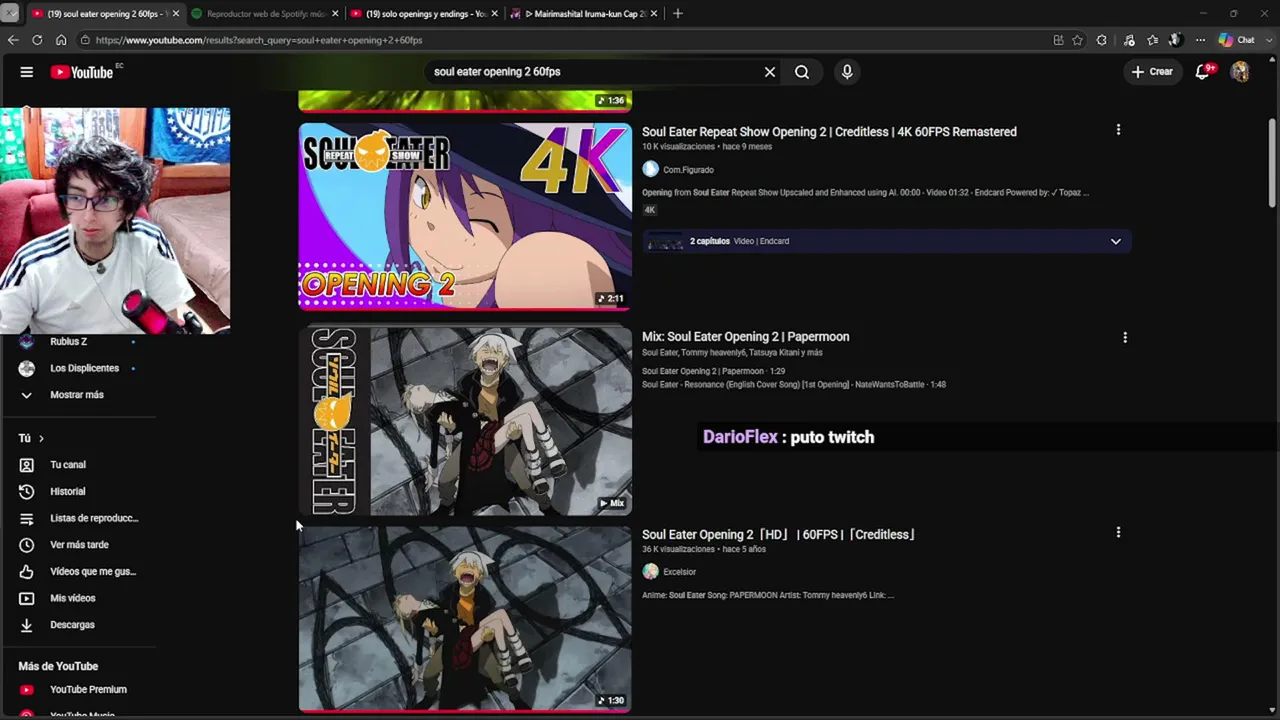The height and width of the screenshot is (720, 1280).
Task: Reload the page with the refresh icon
Action: tap(37, 40)
